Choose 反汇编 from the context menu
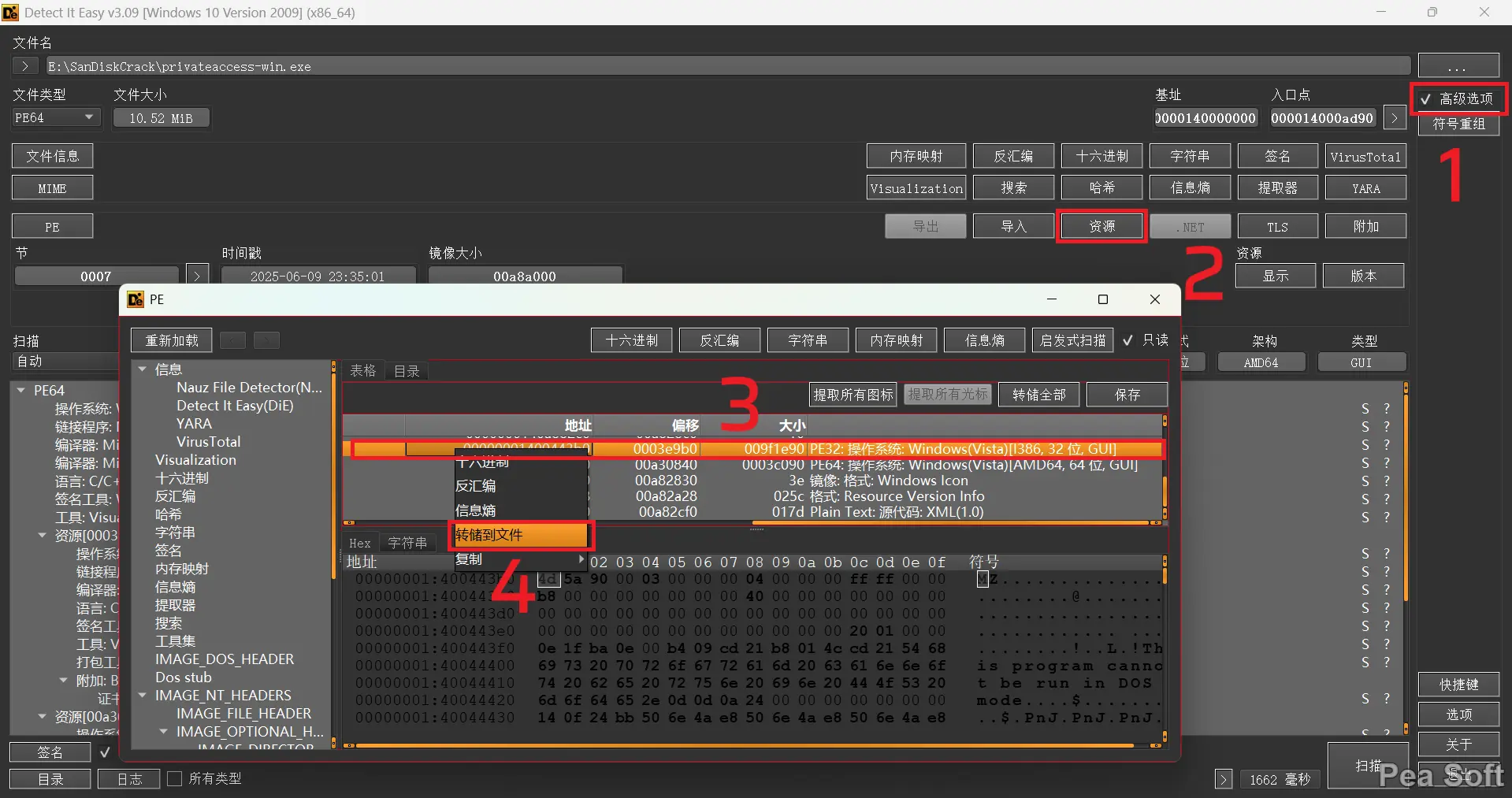This screenshot has height=798, width=1512. coord(520,486)
